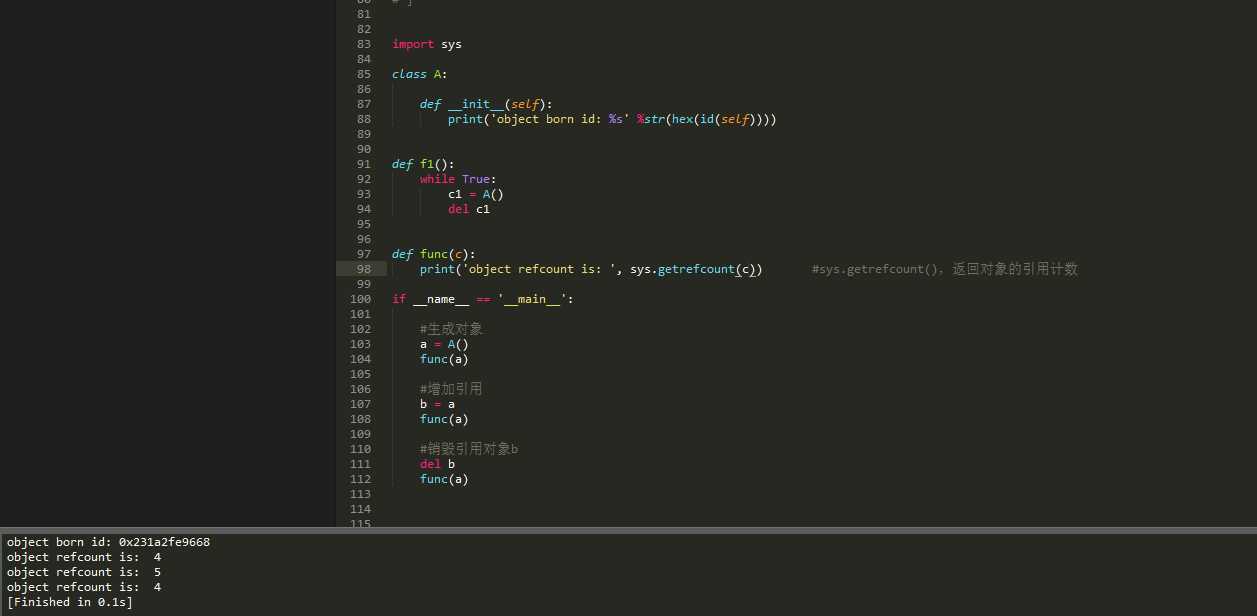Place cursor on 'c1 = A()' line
The width and height of the screenshot is (1257, 616).
pos(476,194)
